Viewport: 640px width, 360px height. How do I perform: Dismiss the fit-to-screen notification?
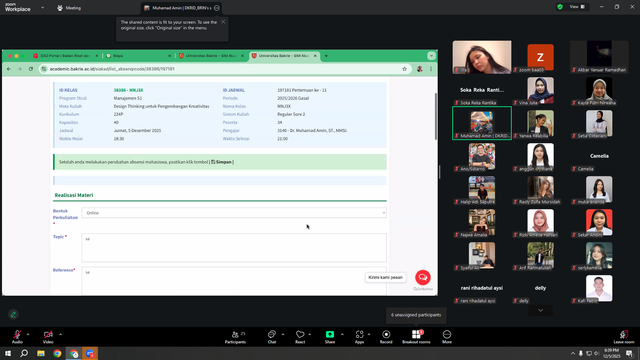tap(223, 22)
